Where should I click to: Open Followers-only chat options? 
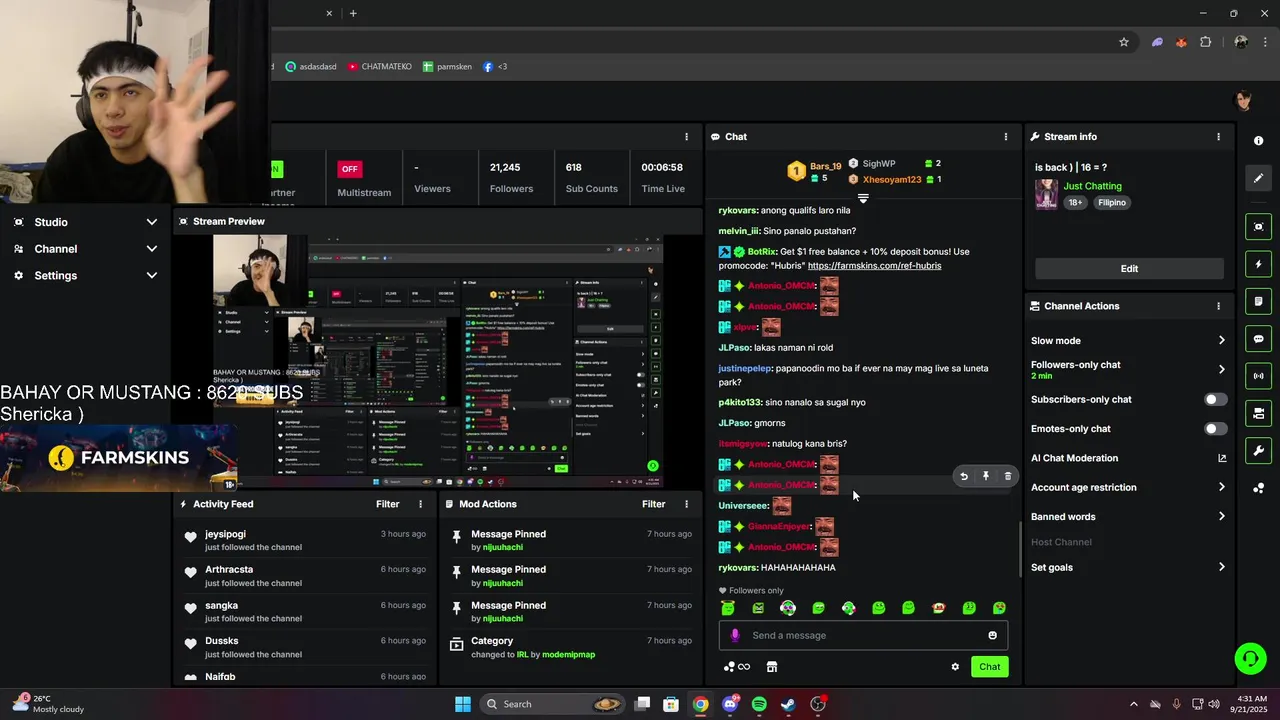1128,369
